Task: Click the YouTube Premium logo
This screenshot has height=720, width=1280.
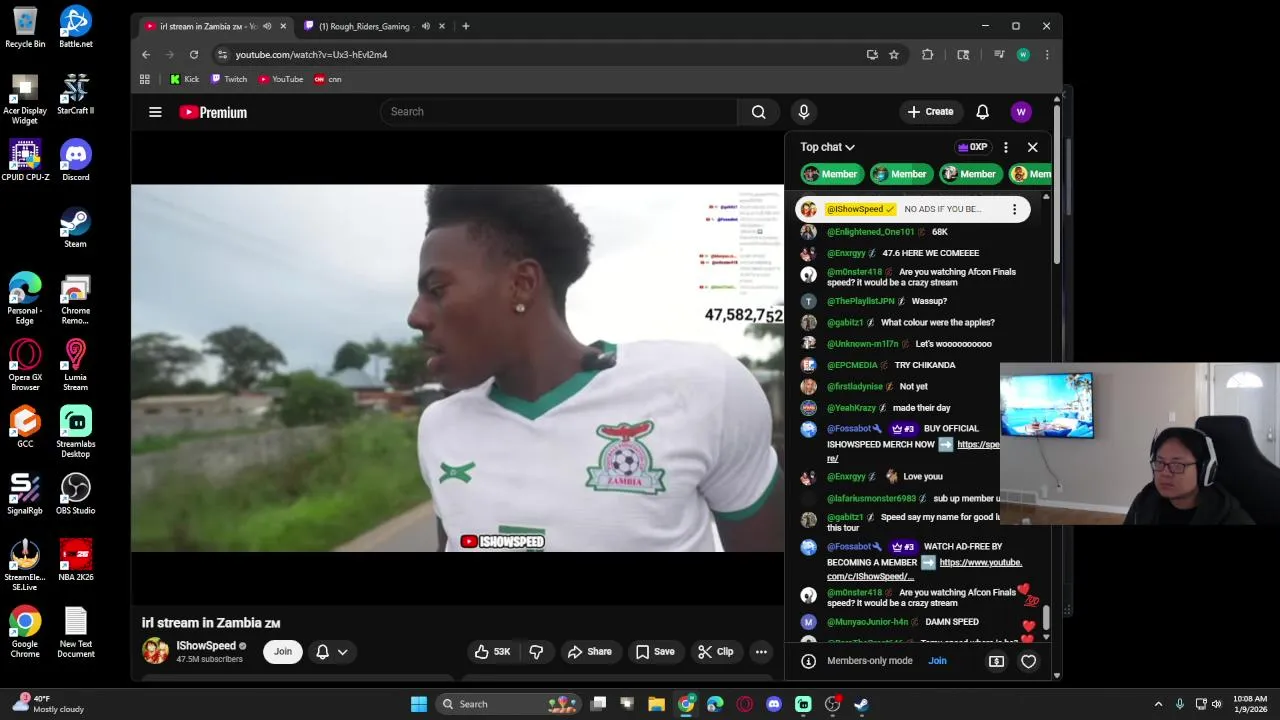Action: (213, 112)
